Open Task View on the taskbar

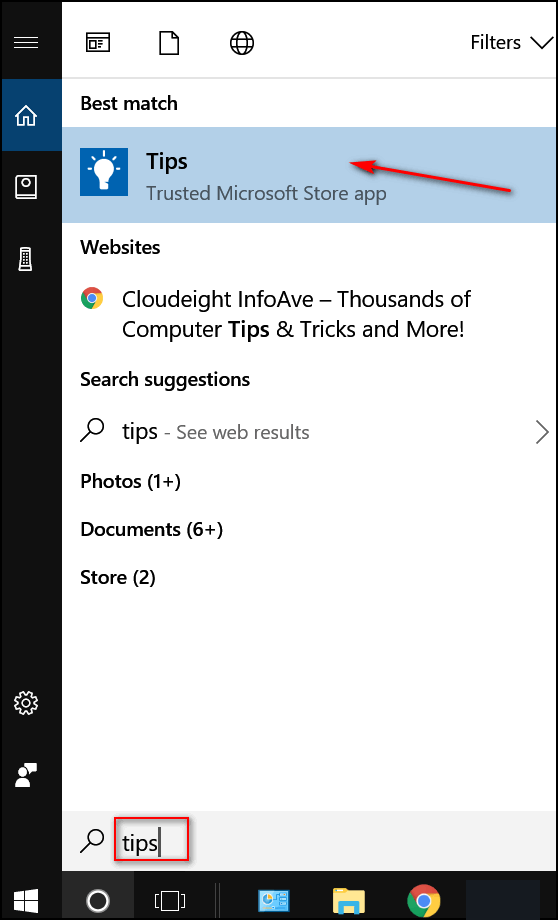click(170, 900)
